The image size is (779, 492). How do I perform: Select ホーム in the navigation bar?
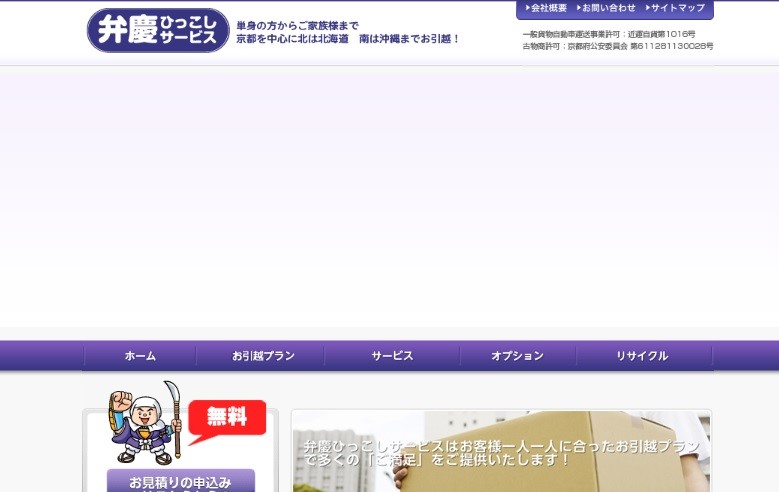tap(140, 356)
